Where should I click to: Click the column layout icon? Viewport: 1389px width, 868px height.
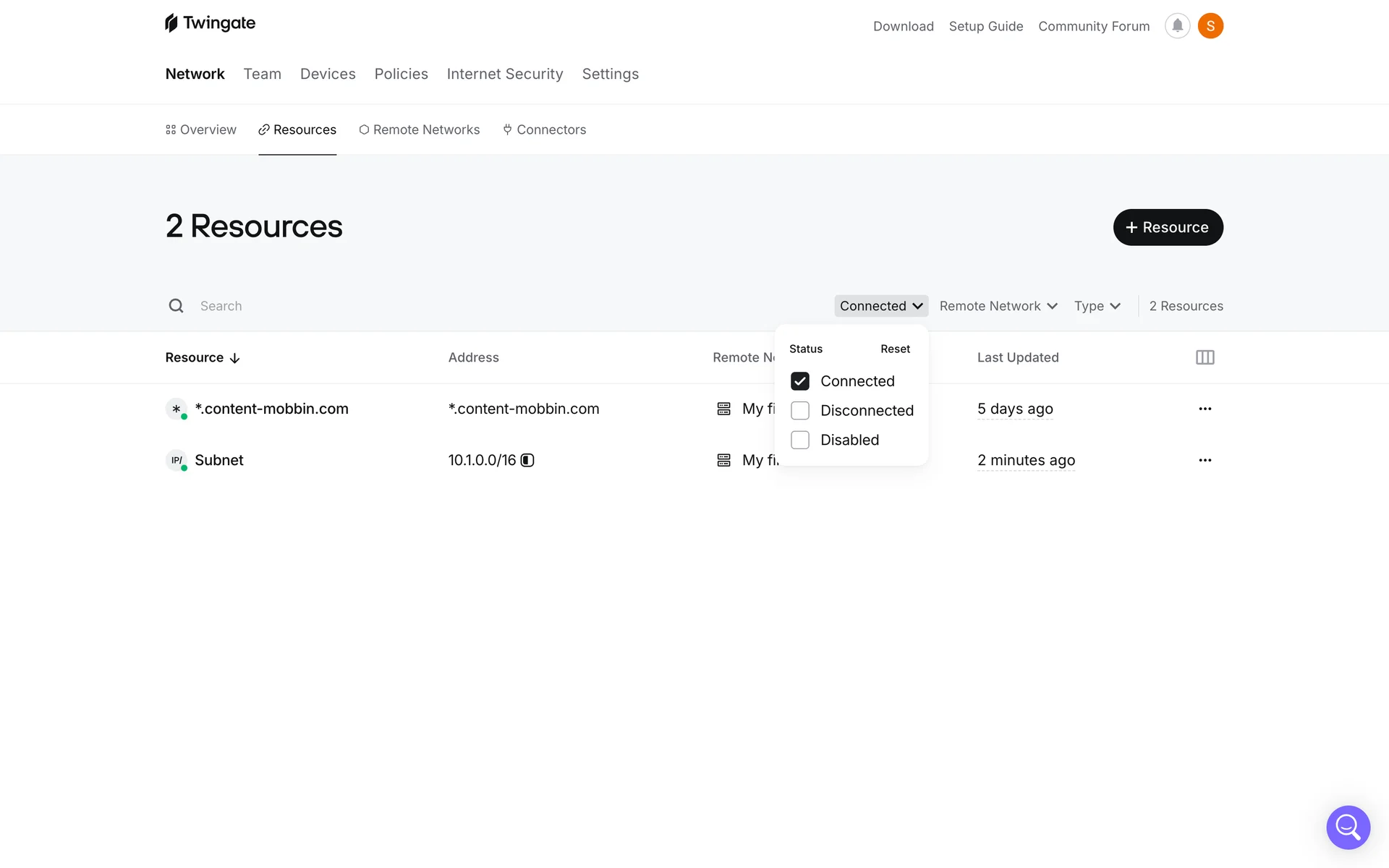[1205, 357]
